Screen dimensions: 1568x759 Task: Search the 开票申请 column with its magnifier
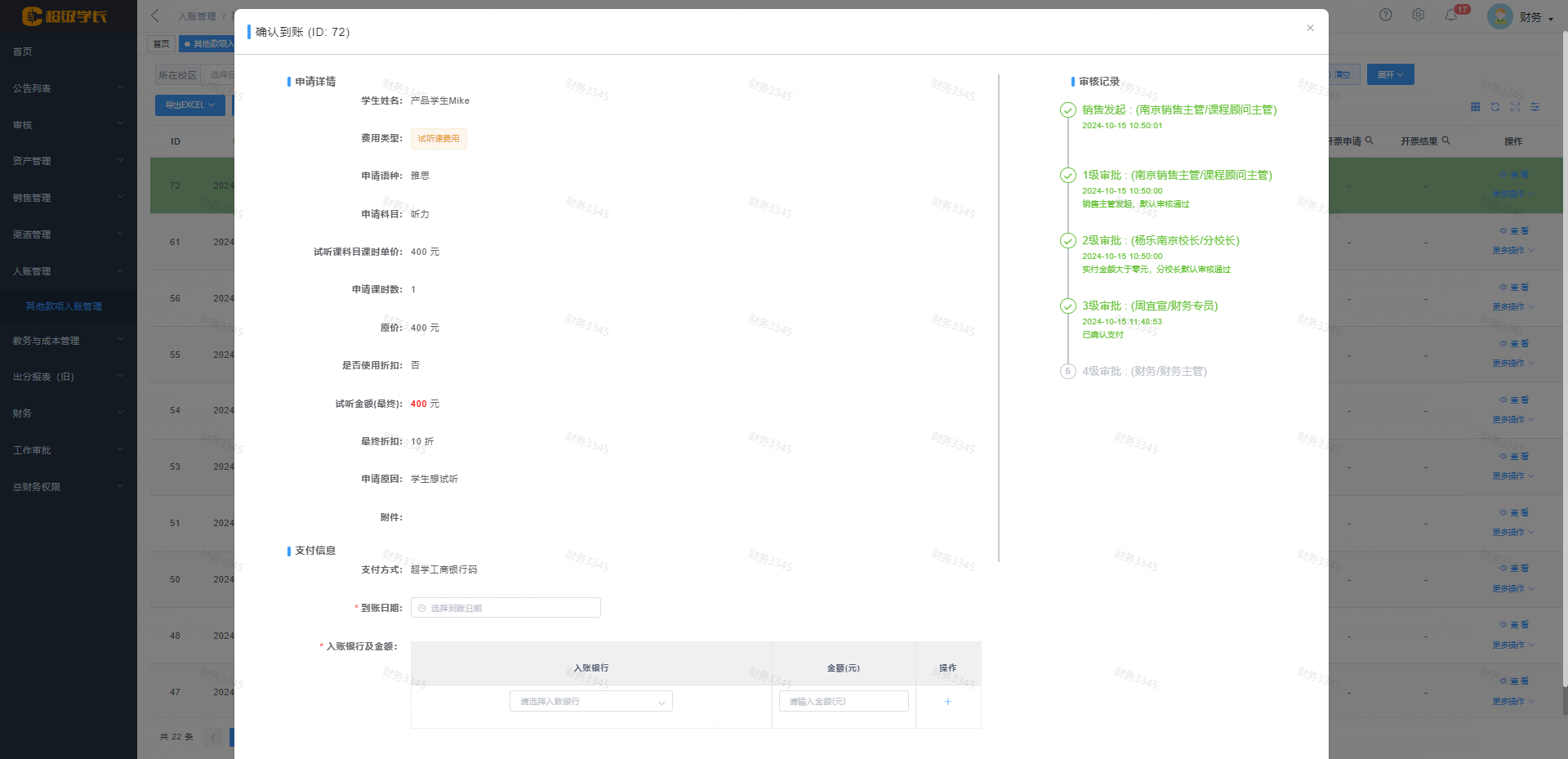pos(1370,141)
